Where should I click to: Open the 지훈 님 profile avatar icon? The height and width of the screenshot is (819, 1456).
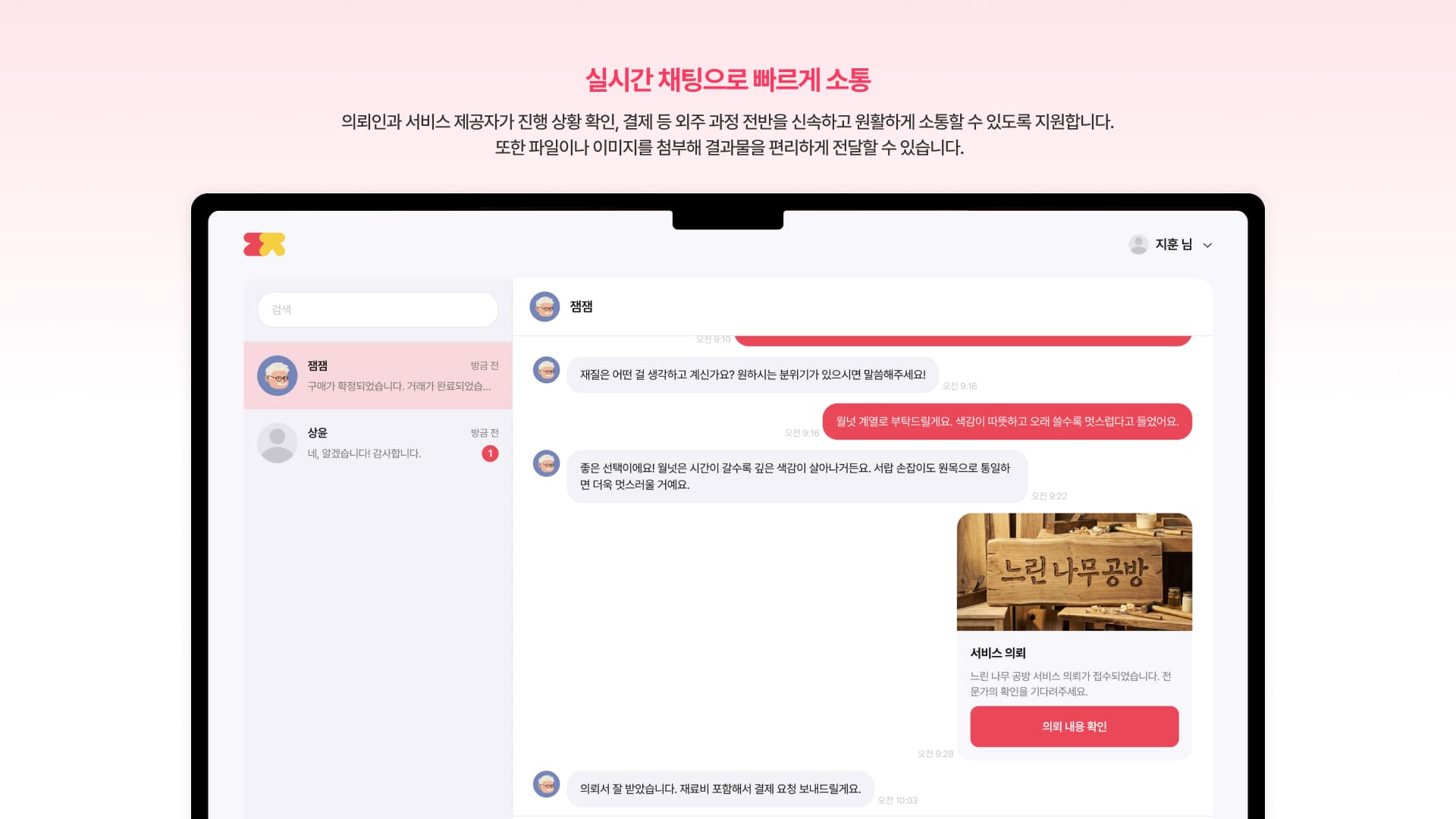coord(1137,244)
